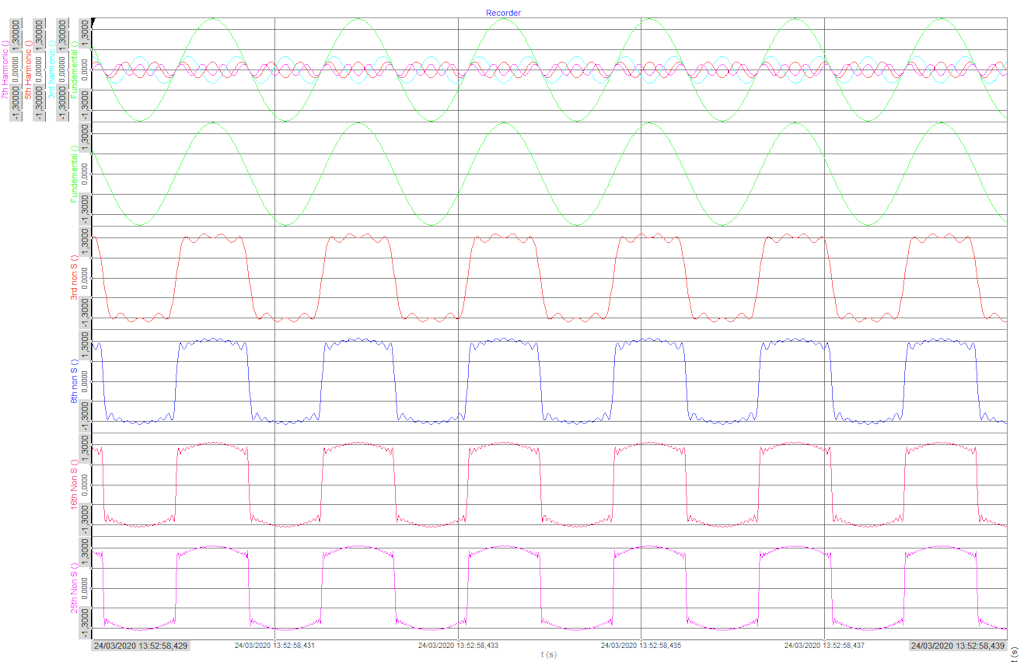This screenshot has height=662, width=1024.
Task: Click the 0,0000 midpoint of the 25th Non S axis
Action: pyautogui.click(x=85, y=588)
